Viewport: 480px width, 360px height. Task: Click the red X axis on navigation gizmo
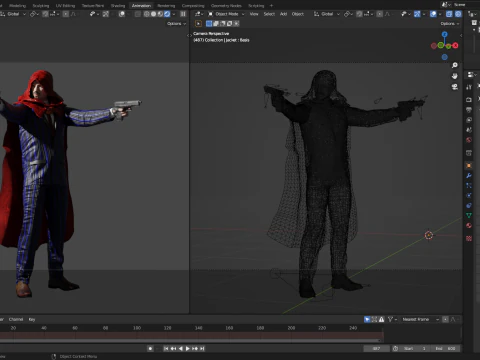coord(455,46)
